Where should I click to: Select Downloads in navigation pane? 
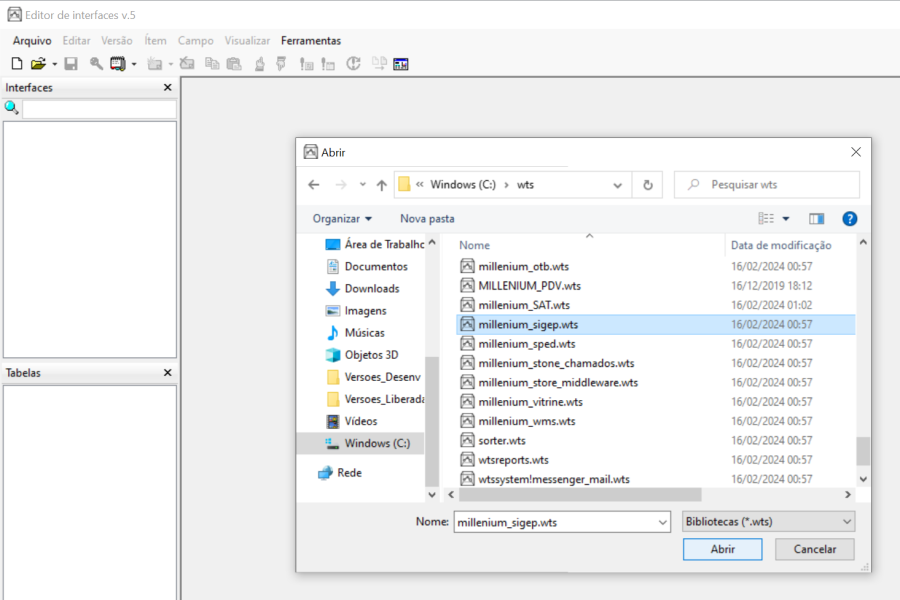click(x=363, y=289)
